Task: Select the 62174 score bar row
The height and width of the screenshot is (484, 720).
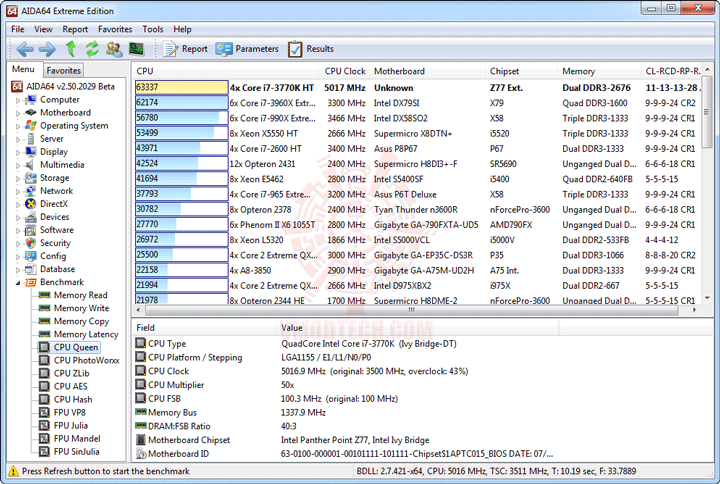Action: 181,103
